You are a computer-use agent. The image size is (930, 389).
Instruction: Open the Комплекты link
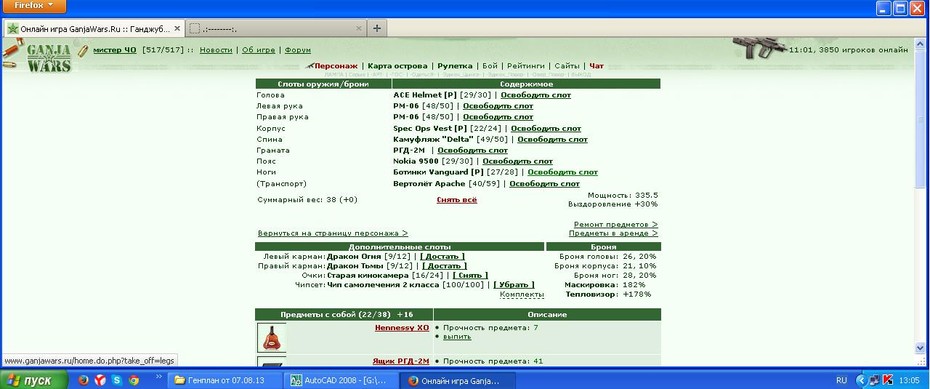point(522,295)
